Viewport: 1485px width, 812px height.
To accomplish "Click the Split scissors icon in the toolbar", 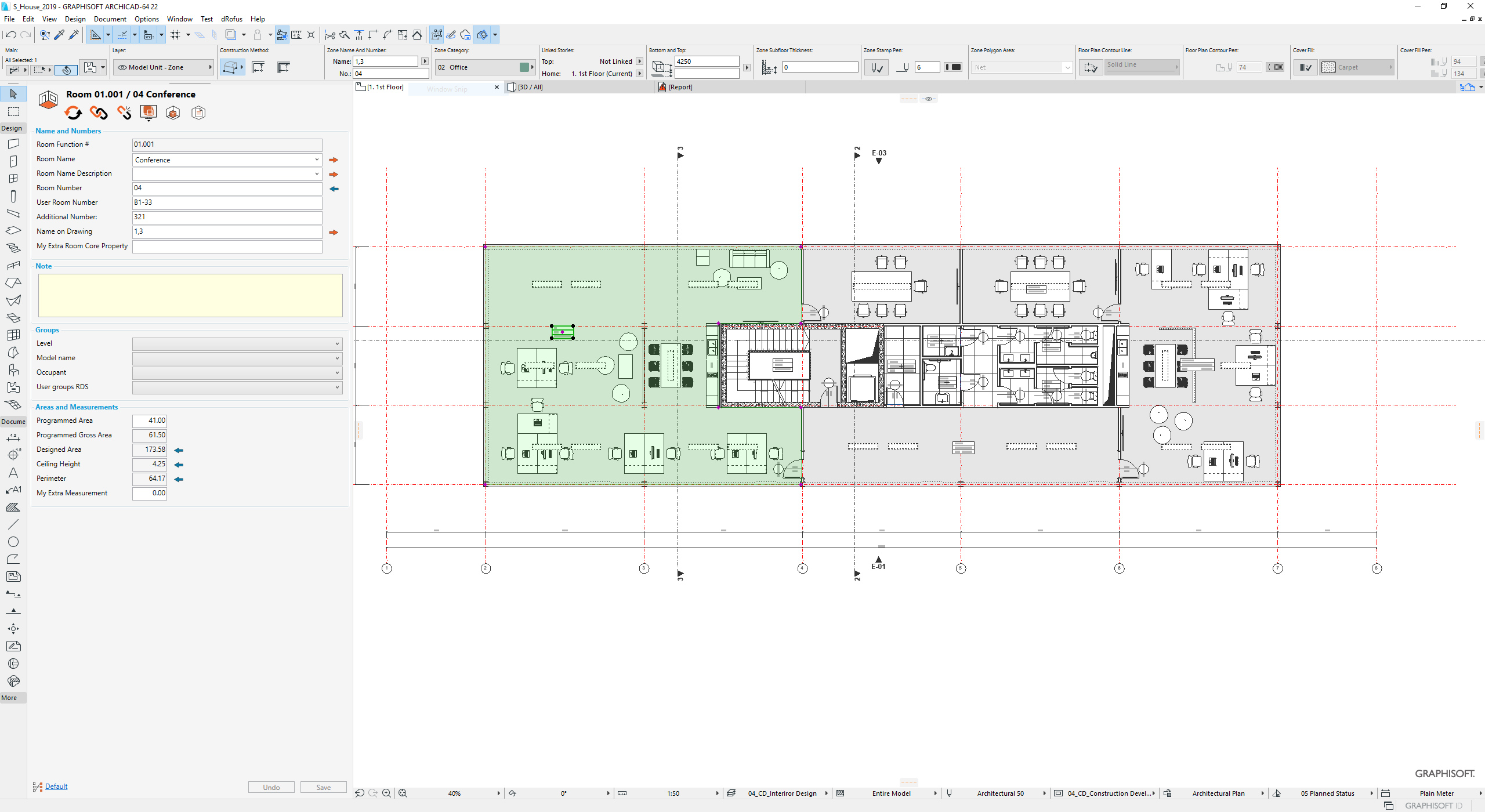I will (329, 35).
